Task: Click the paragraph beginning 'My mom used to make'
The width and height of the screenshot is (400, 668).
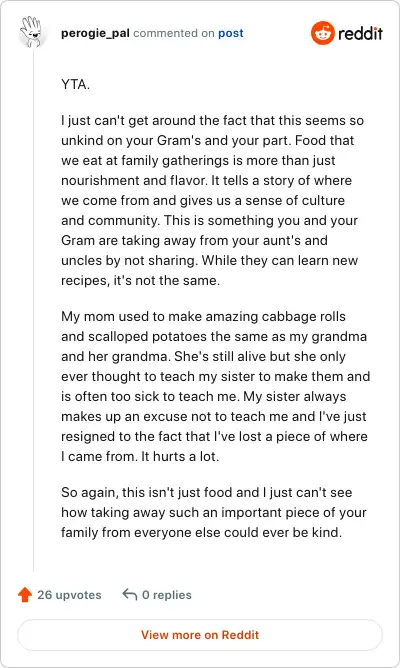Action: (x=215, y=386)
